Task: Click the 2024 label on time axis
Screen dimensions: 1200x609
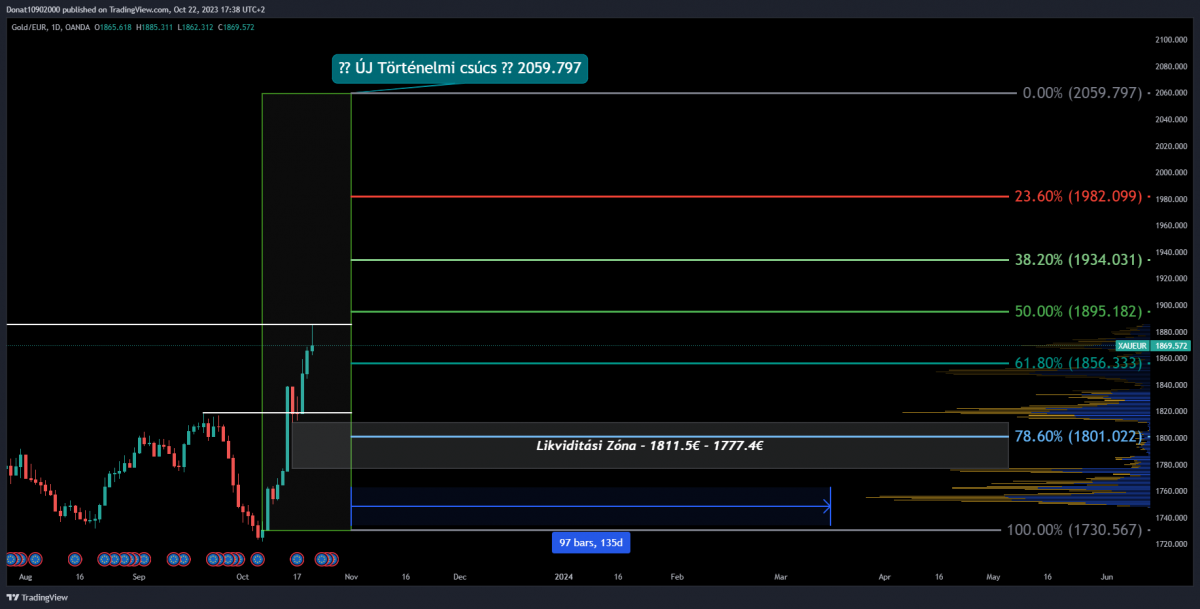Action: tap(564, 577)
